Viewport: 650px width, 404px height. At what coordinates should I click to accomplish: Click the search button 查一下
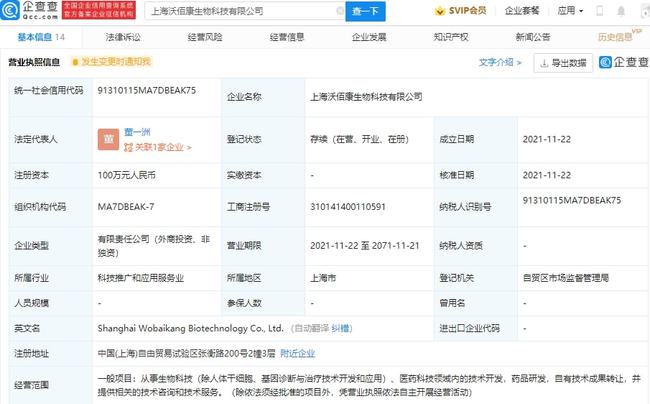click(x=365, y=11)
